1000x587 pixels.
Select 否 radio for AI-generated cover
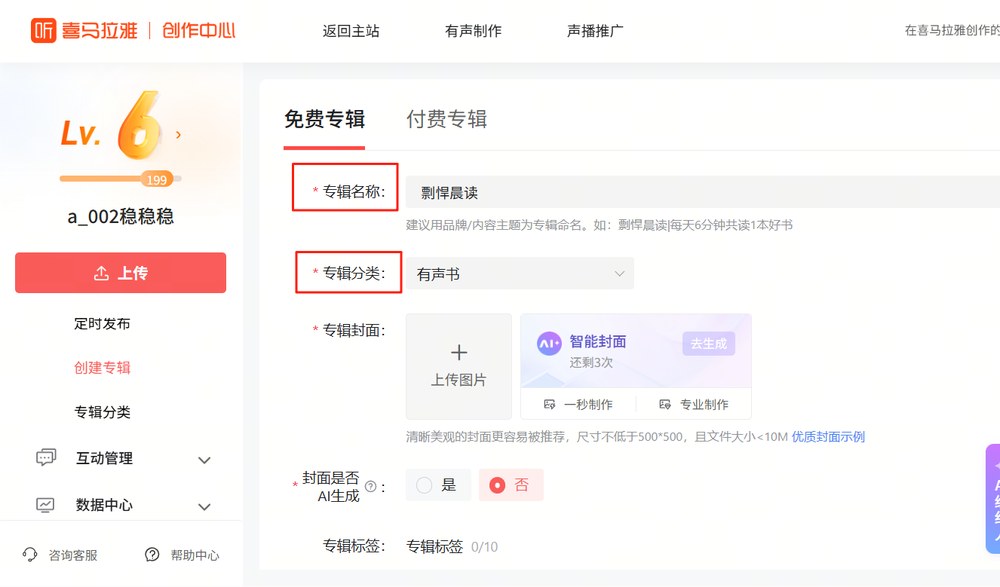pos(497,485)
